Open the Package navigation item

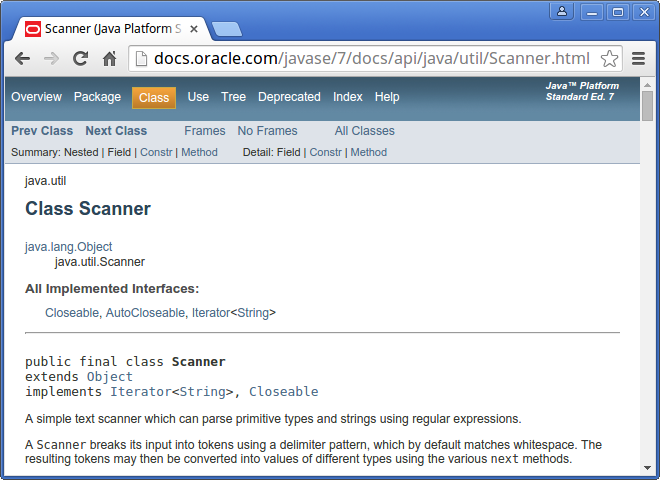tap(97, 97)
